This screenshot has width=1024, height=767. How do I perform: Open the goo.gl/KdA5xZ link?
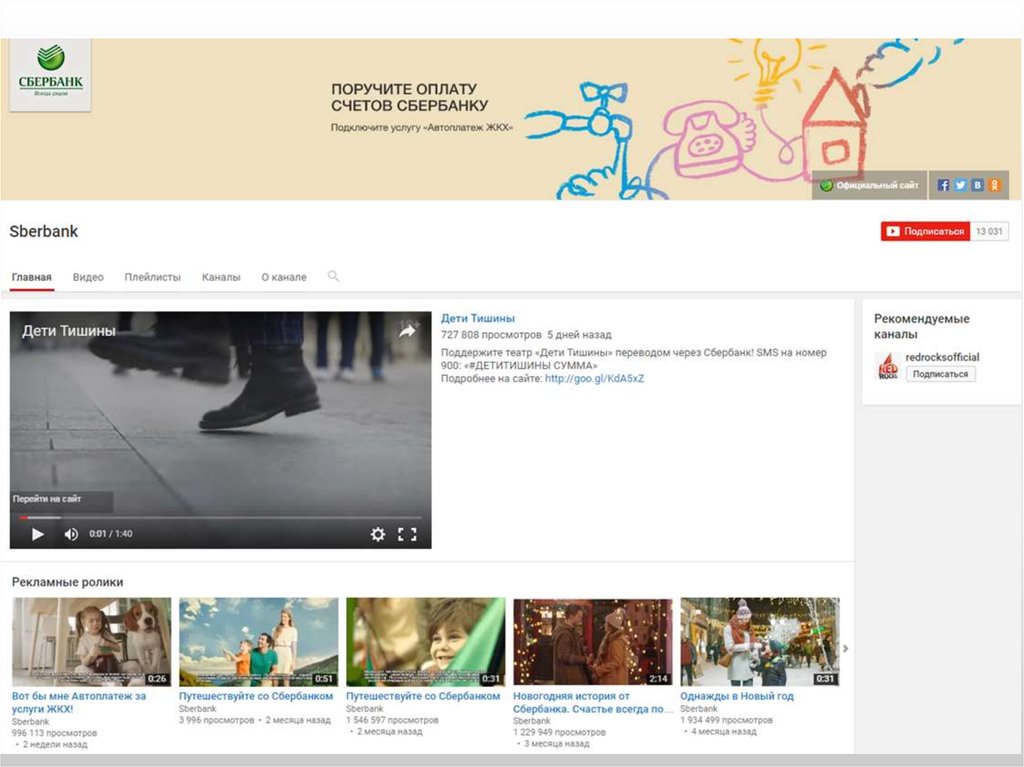594,379
